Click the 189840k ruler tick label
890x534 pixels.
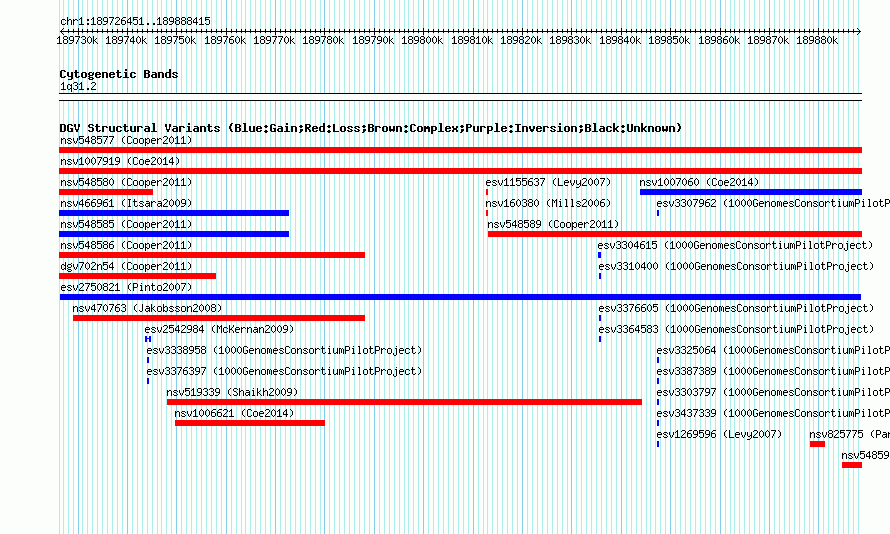[x=620, y=40]
